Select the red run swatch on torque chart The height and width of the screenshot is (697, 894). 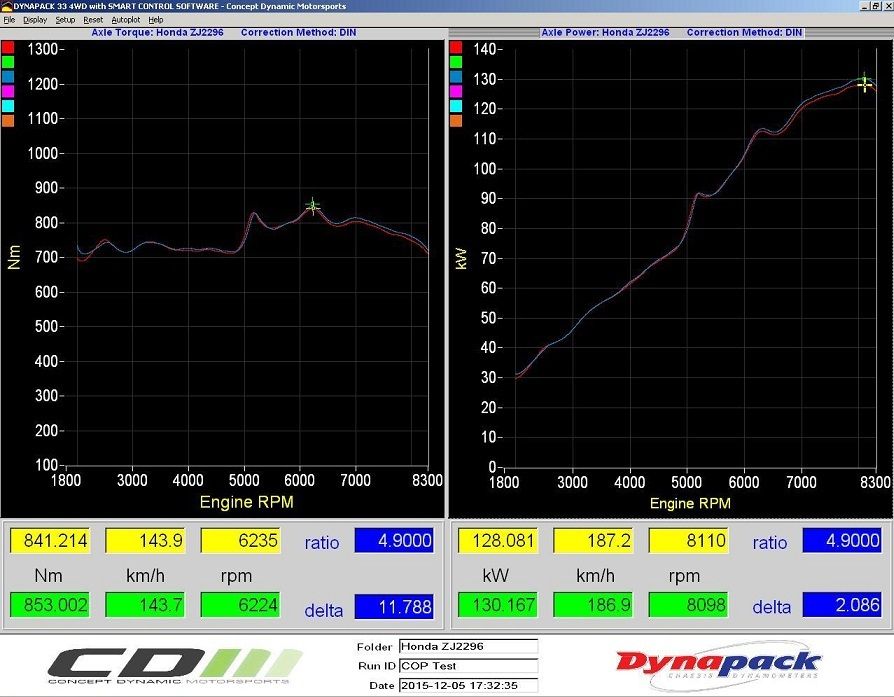(7, 47)
